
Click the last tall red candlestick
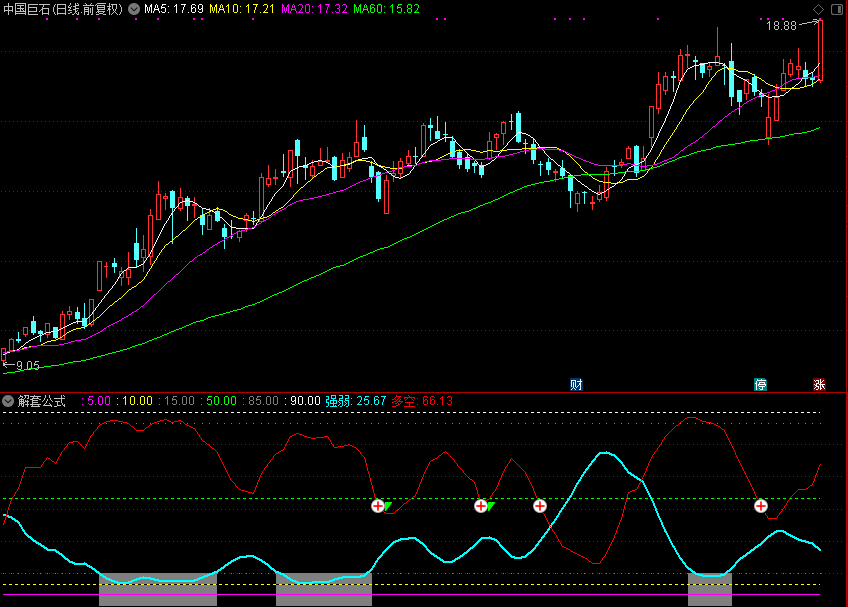pos(820,50)
